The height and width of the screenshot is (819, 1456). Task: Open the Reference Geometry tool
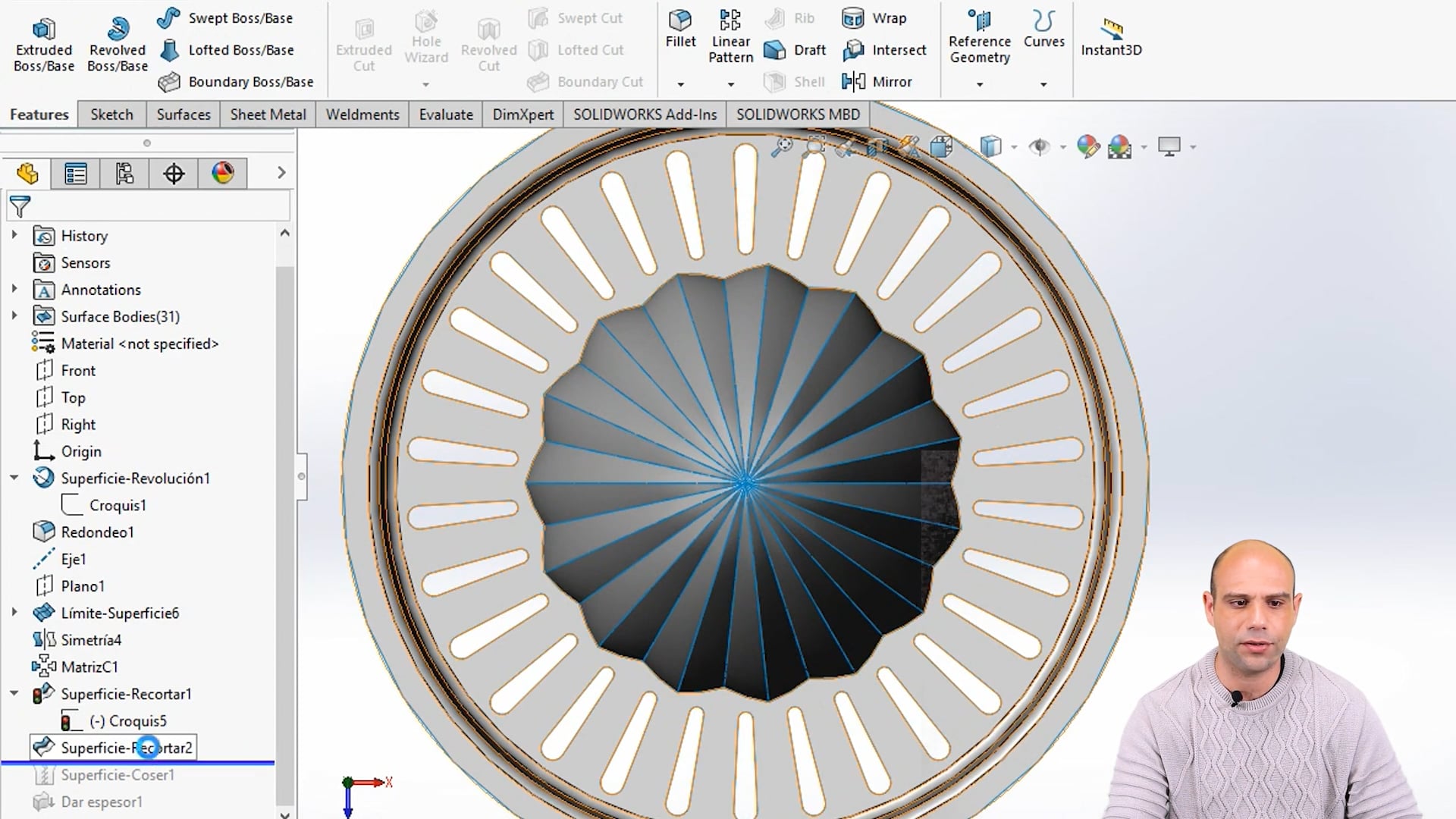point(979,36)
